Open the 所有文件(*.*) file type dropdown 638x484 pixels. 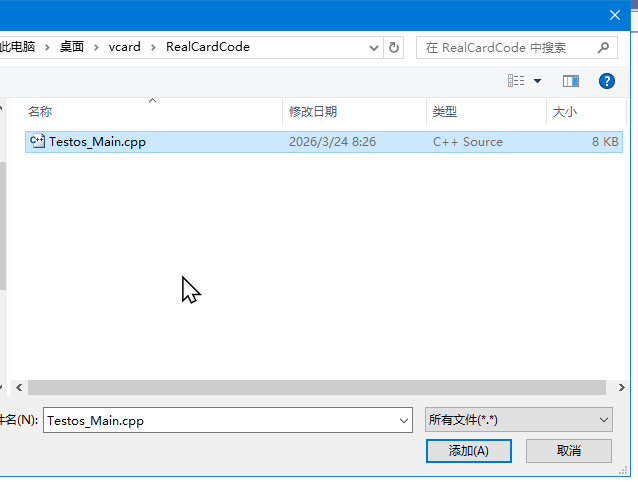(518, 421)
